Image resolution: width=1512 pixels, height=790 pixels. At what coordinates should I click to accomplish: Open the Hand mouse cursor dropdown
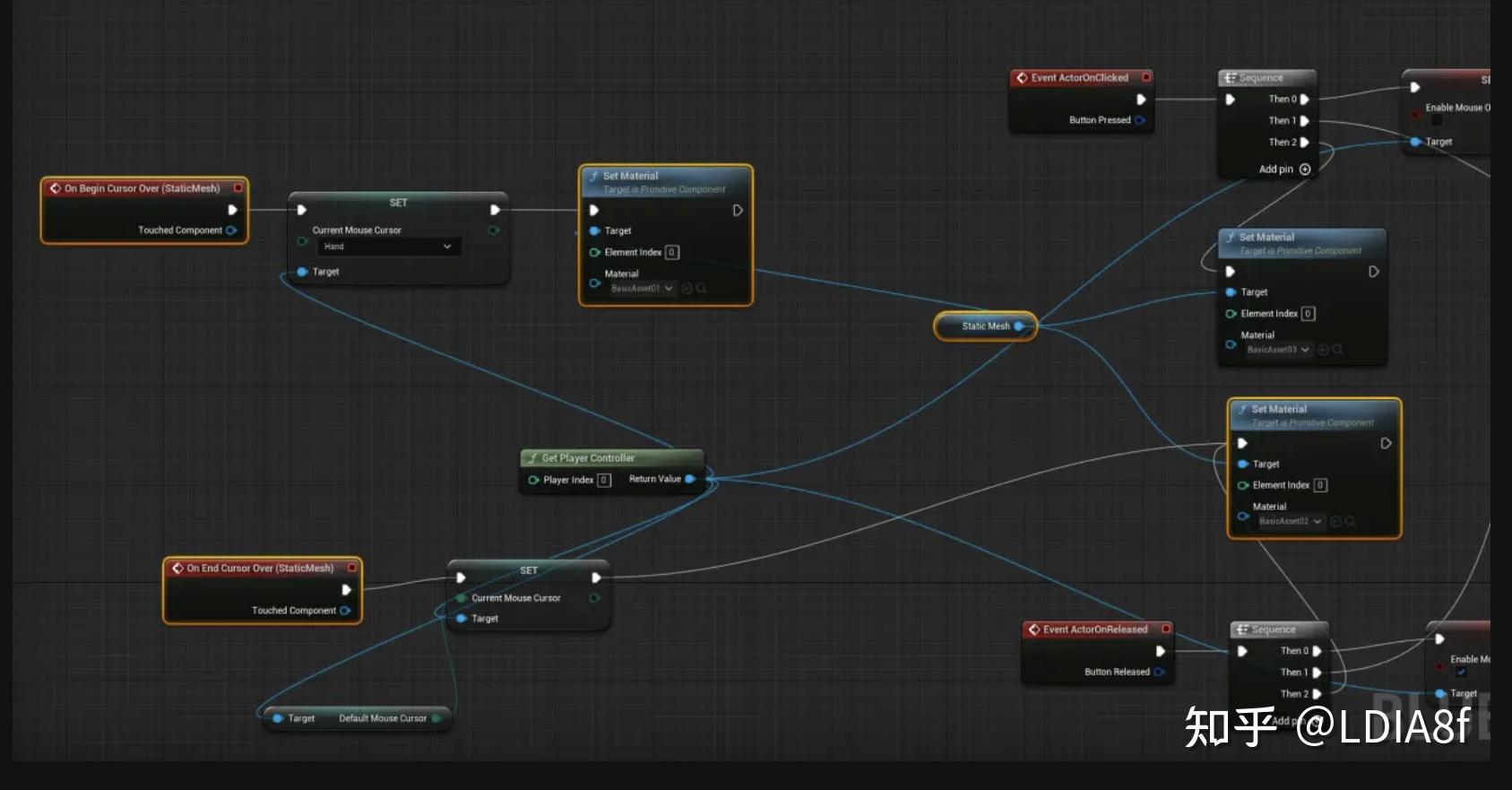click(390, 247)
